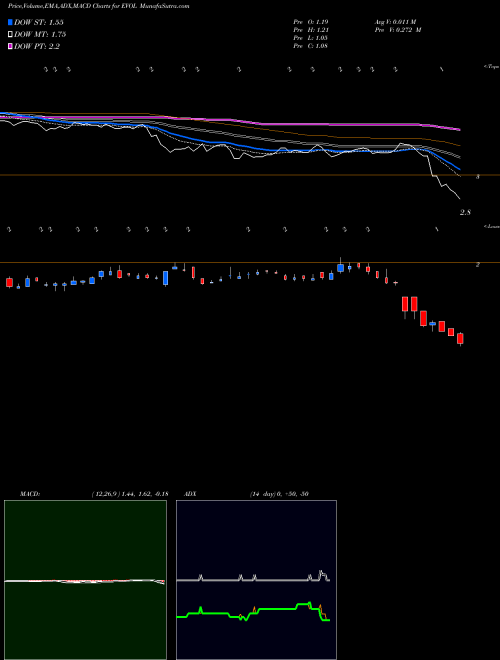Click the last red candlestick on the right
500x660 pixels.
pyautogui.click(x=460, y=338)
